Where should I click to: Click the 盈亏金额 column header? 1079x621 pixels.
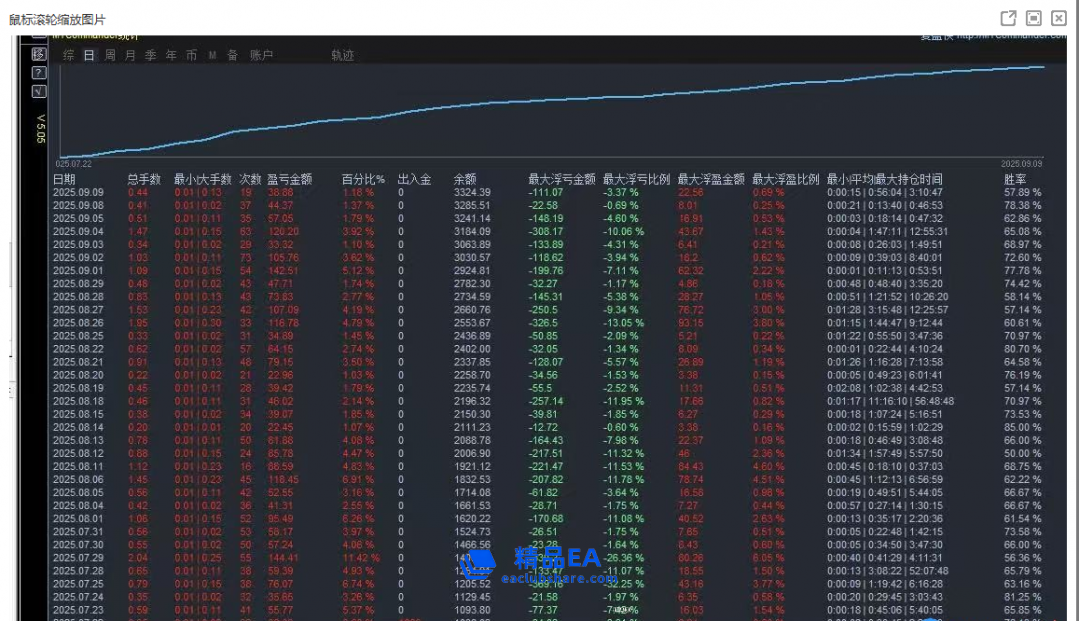coord(289,180)
